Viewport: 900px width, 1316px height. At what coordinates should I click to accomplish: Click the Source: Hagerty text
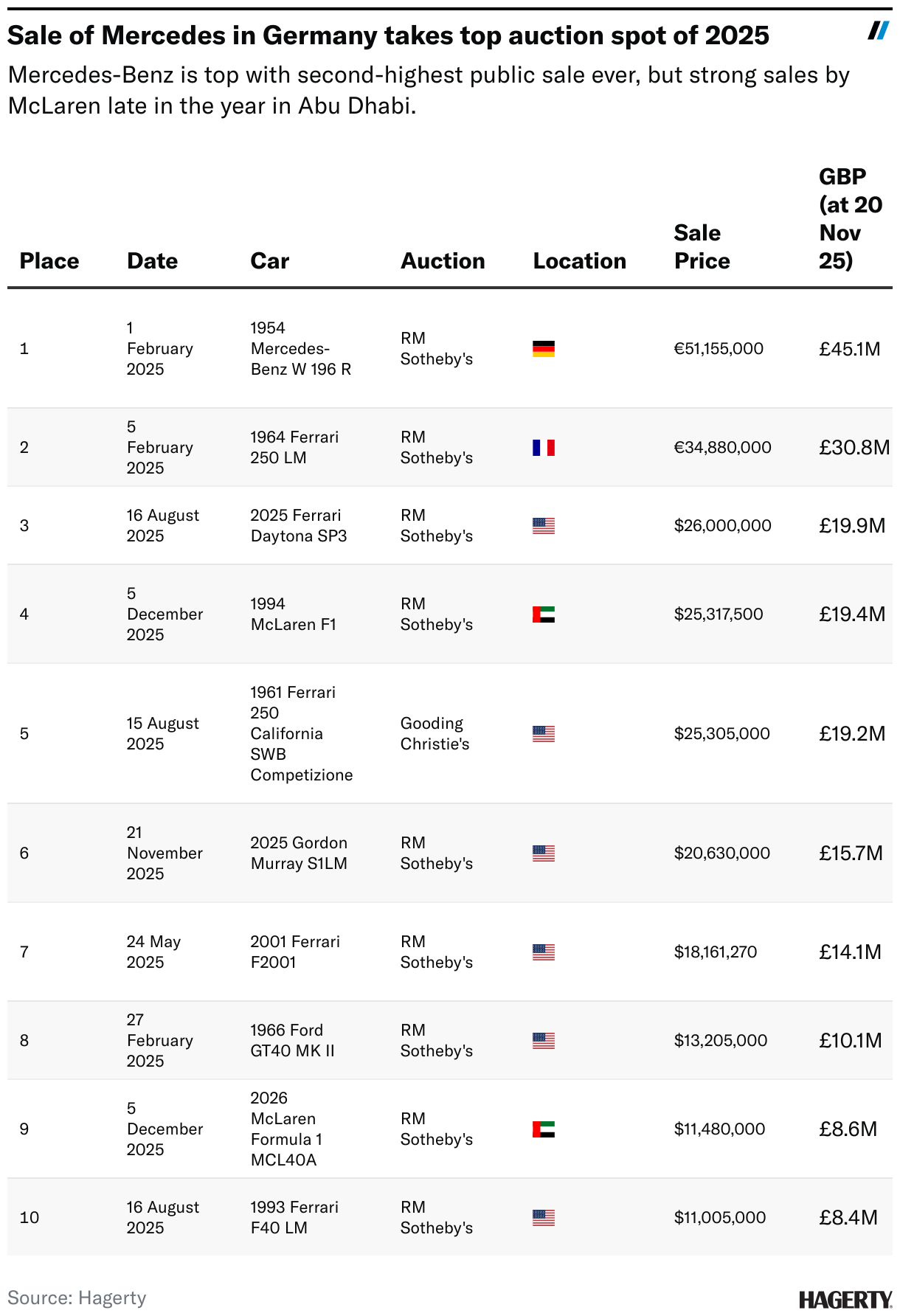(77, 1298)
